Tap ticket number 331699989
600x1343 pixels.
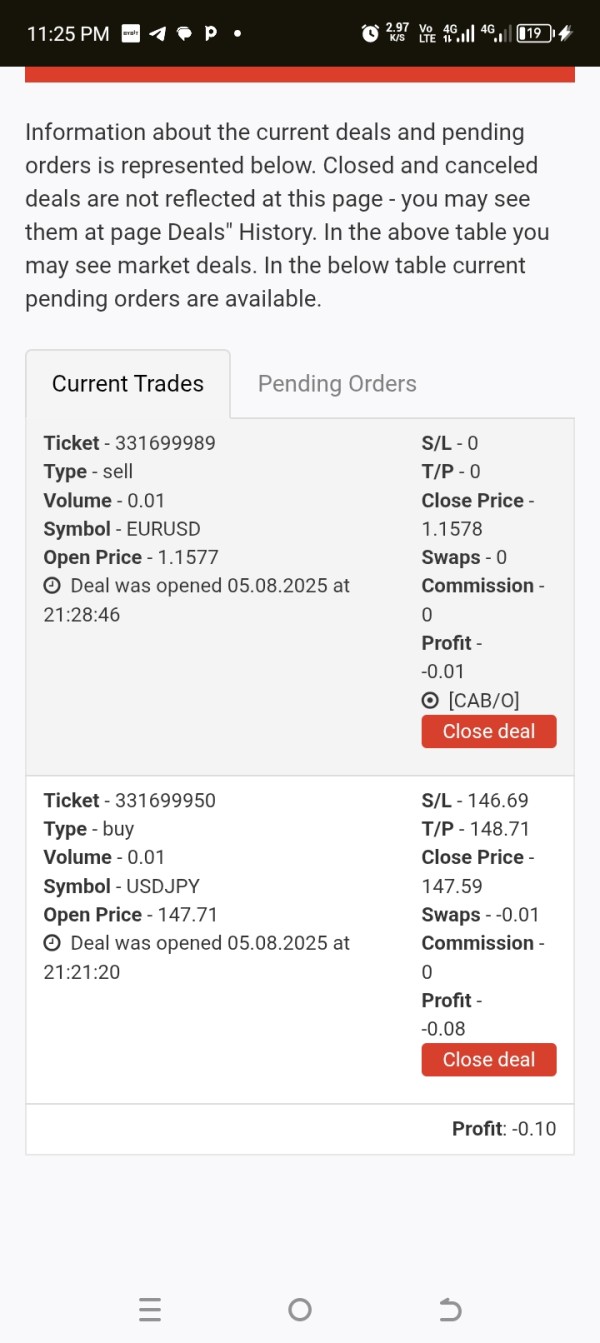[x=165, y=443]
